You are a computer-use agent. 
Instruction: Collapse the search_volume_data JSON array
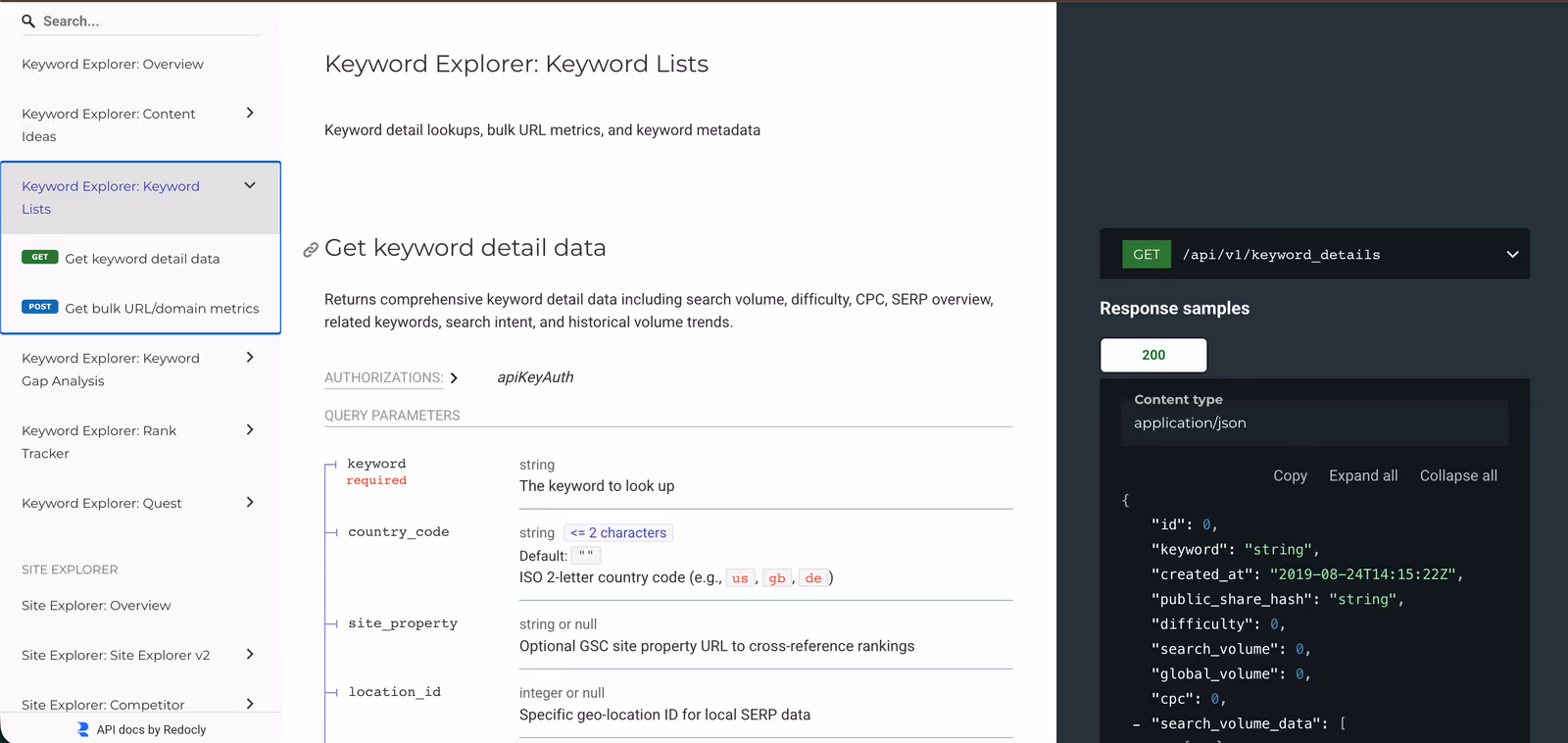click(x=1137, y=724)
